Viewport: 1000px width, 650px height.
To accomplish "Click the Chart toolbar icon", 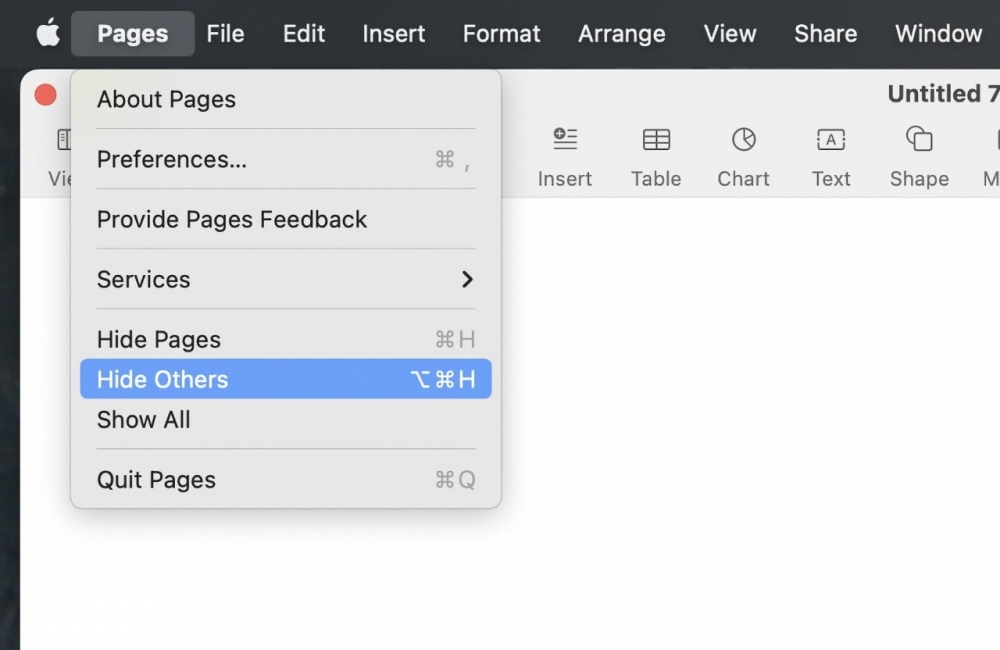I will [743, 140].
